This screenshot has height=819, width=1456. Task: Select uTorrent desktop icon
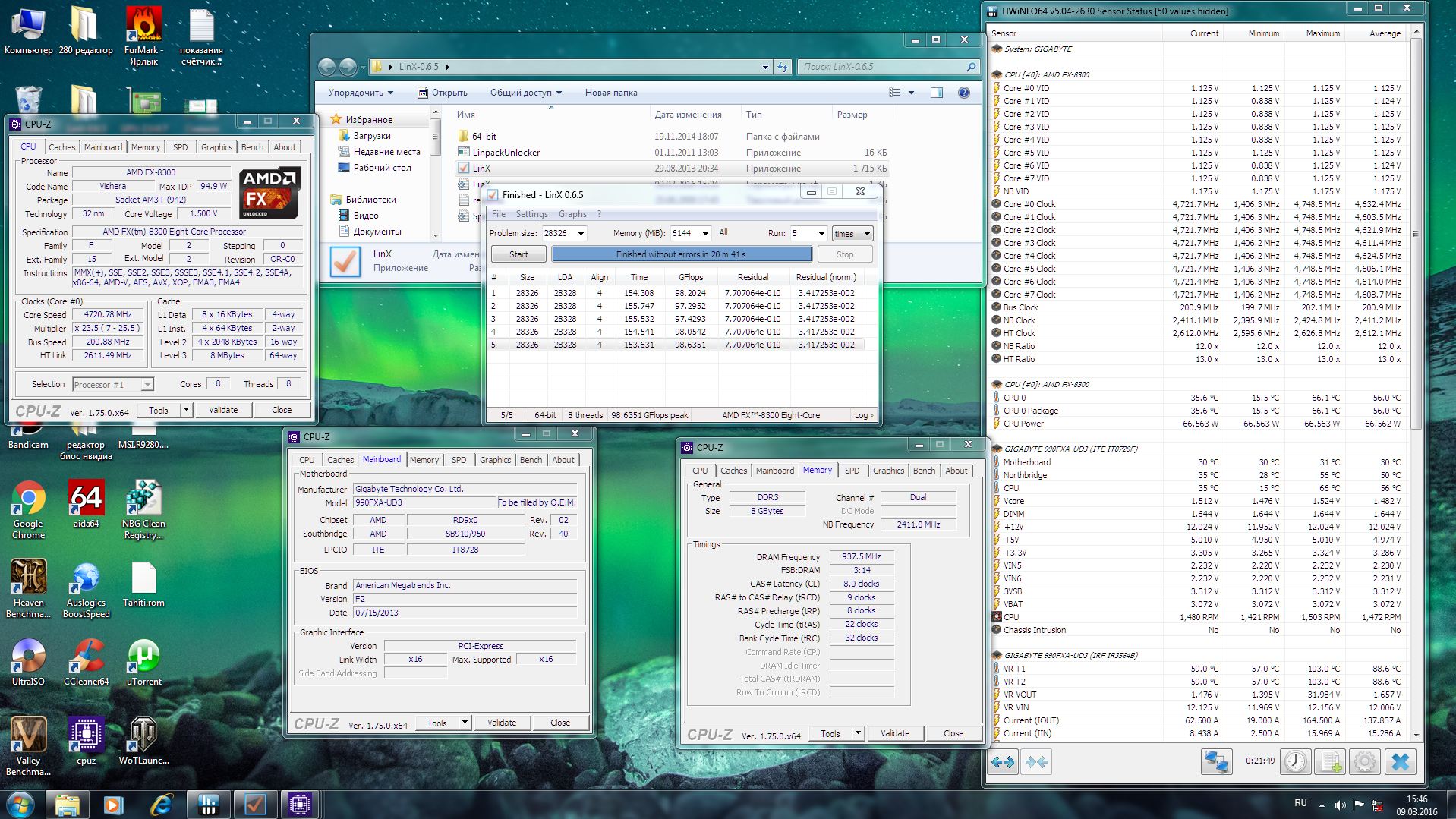point(143,662)
